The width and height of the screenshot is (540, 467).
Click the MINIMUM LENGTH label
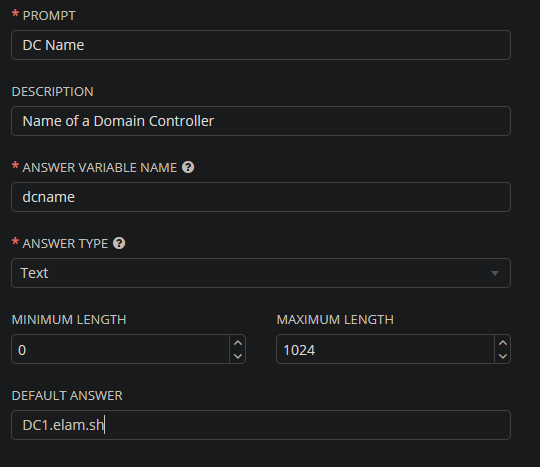pyautogui.click(x=69, y=320)
